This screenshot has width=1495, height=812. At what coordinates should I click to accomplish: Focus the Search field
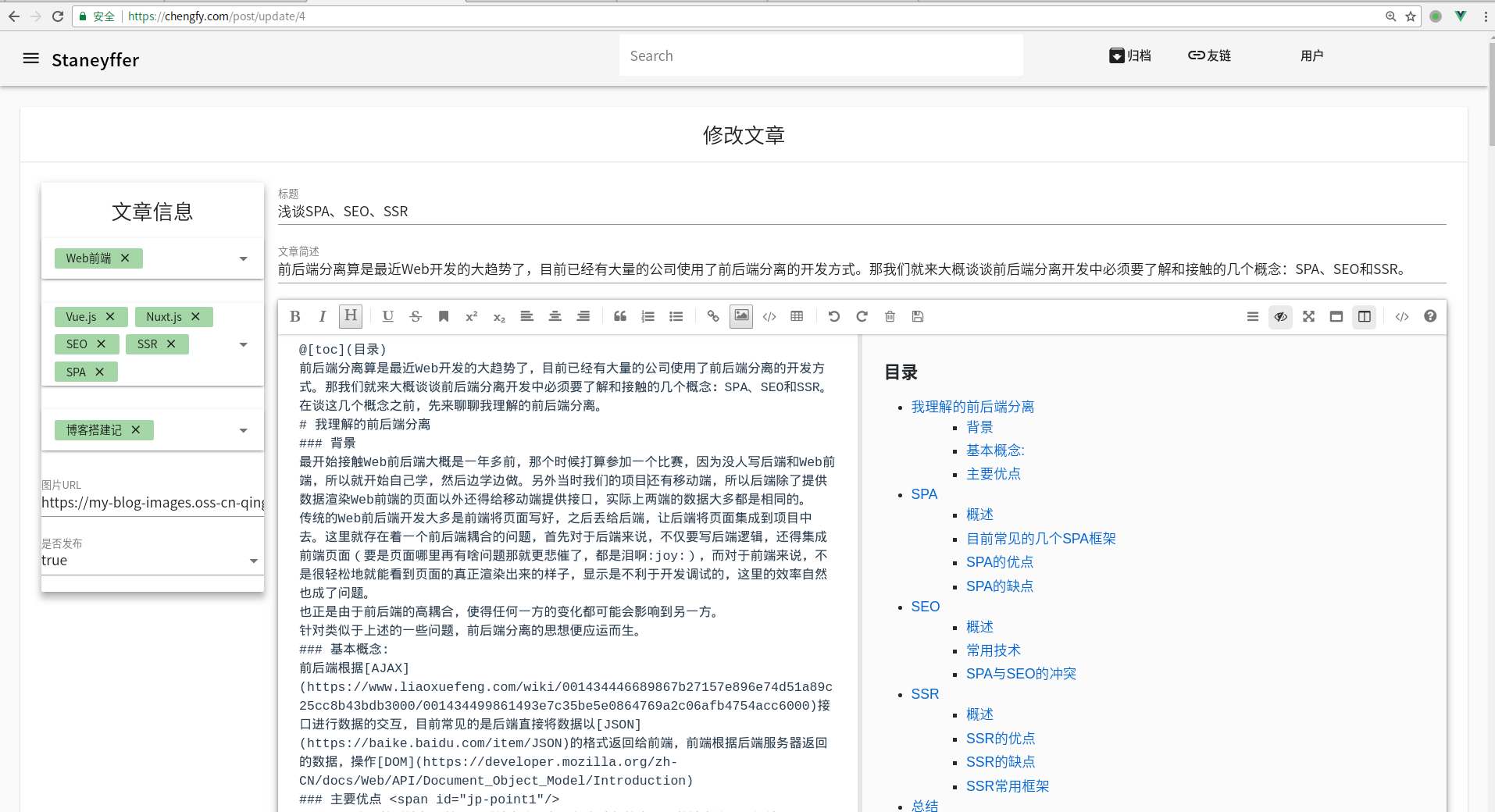pos(821,55)
